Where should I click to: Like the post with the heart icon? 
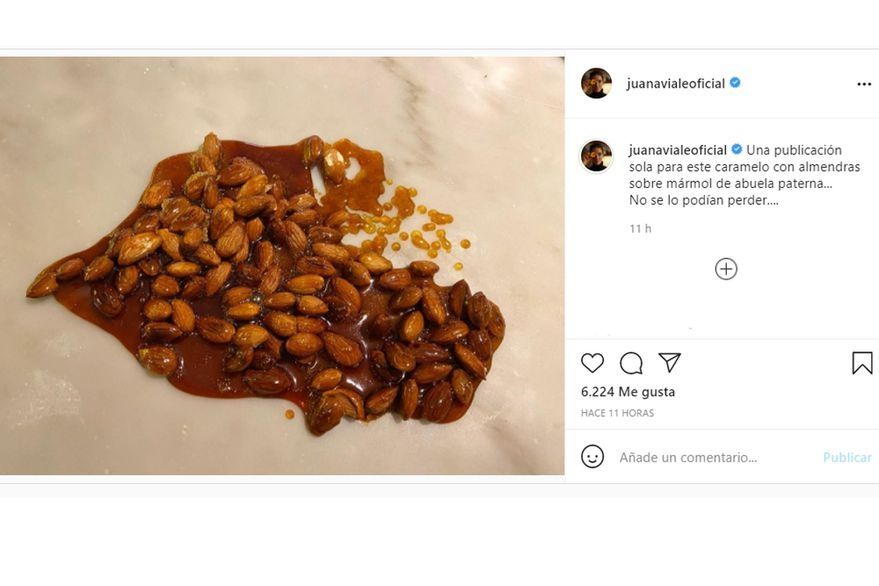tap(593, 363)
